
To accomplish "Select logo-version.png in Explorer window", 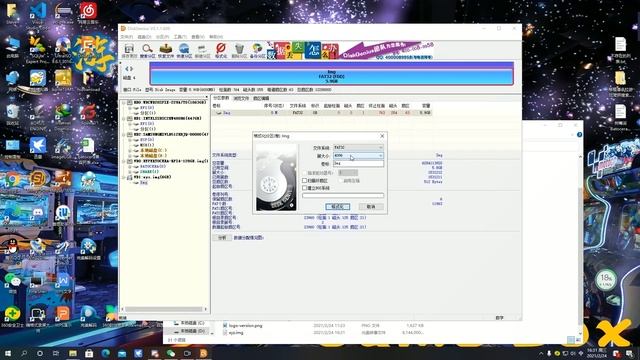I will click(x=245, y=326).
